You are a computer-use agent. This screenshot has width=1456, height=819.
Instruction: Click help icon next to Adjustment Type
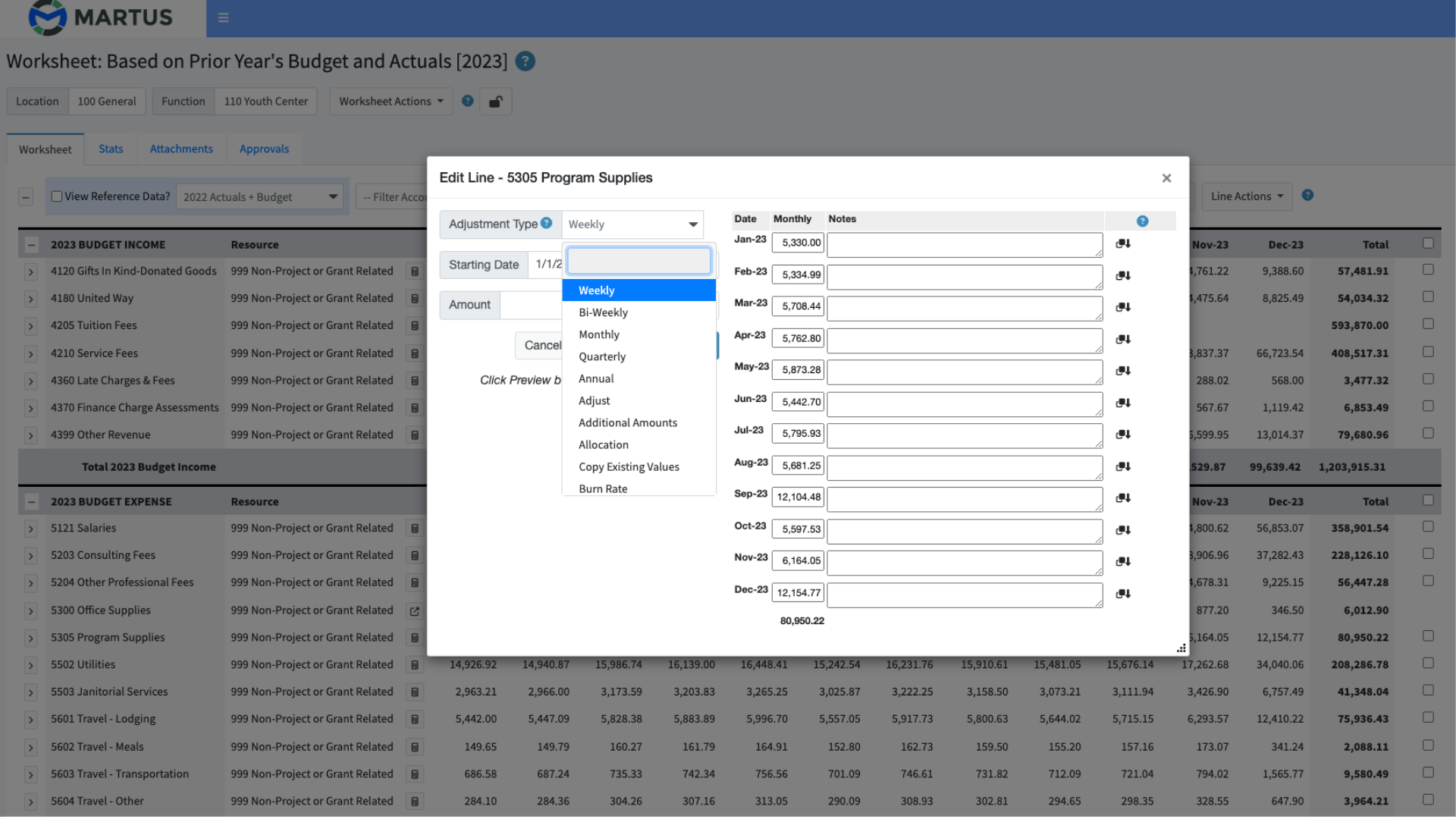(548, 223)
